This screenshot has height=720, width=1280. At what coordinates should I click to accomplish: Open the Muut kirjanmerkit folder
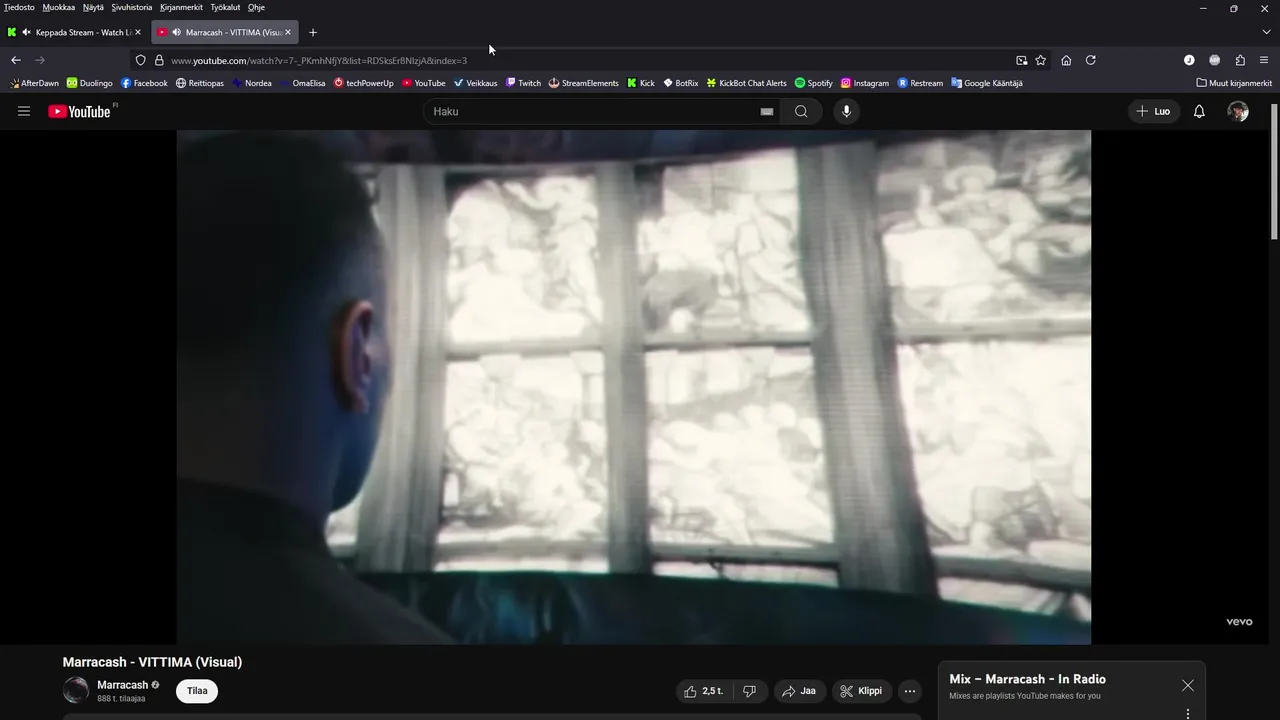point(1234,83)
